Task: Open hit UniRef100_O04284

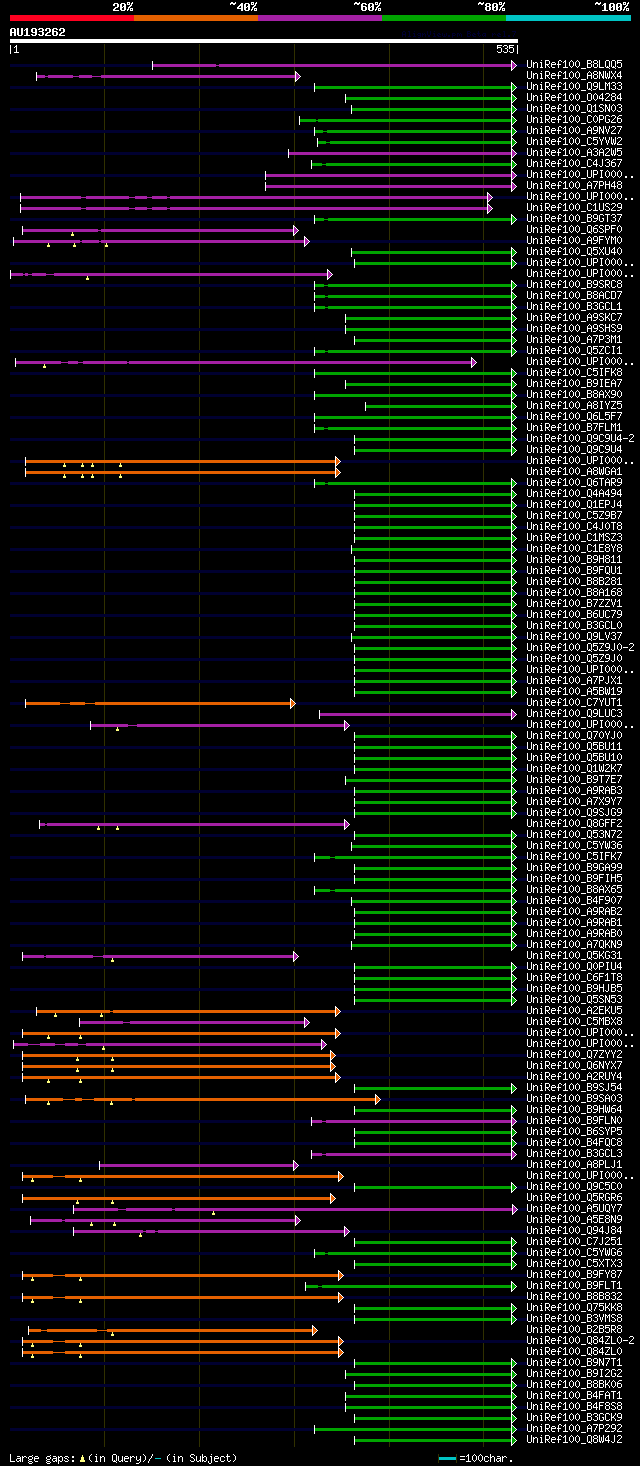Action: tap(574, 98)
